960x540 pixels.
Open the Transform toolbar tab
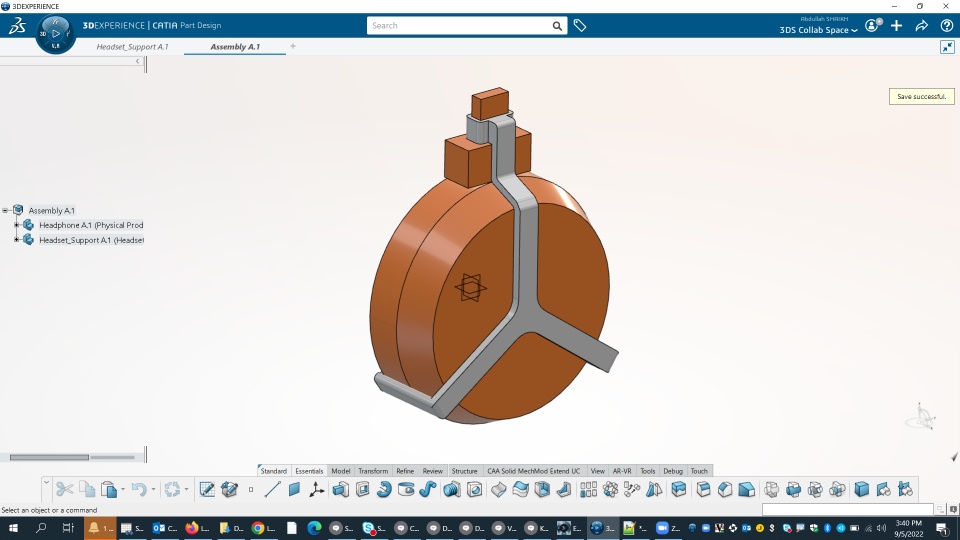373,471
